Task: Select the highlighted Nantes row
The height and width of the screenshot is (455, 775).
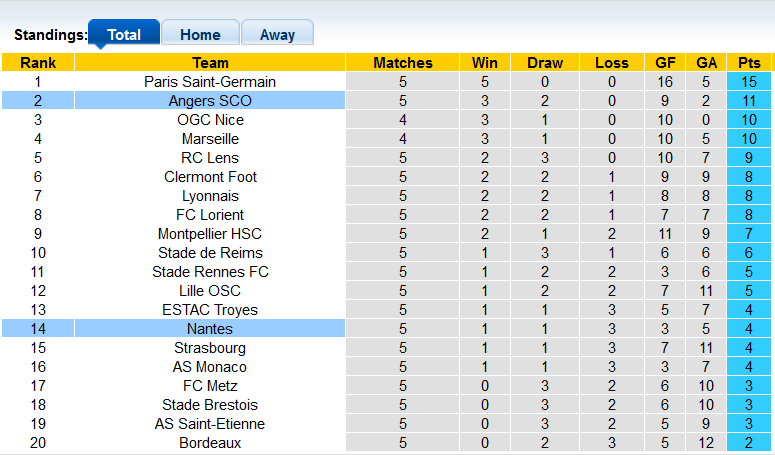Action: (210, 329)
